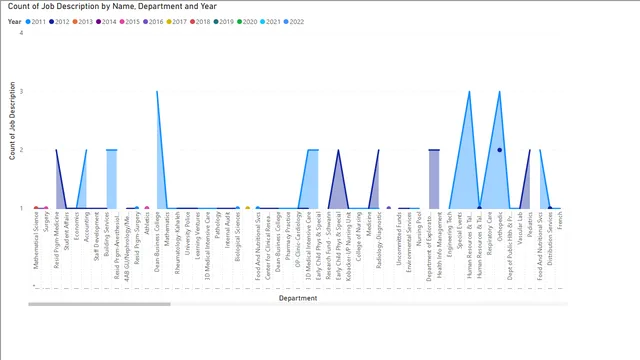Click the 'Count of Job Description' y-axis title

(12, 121)
